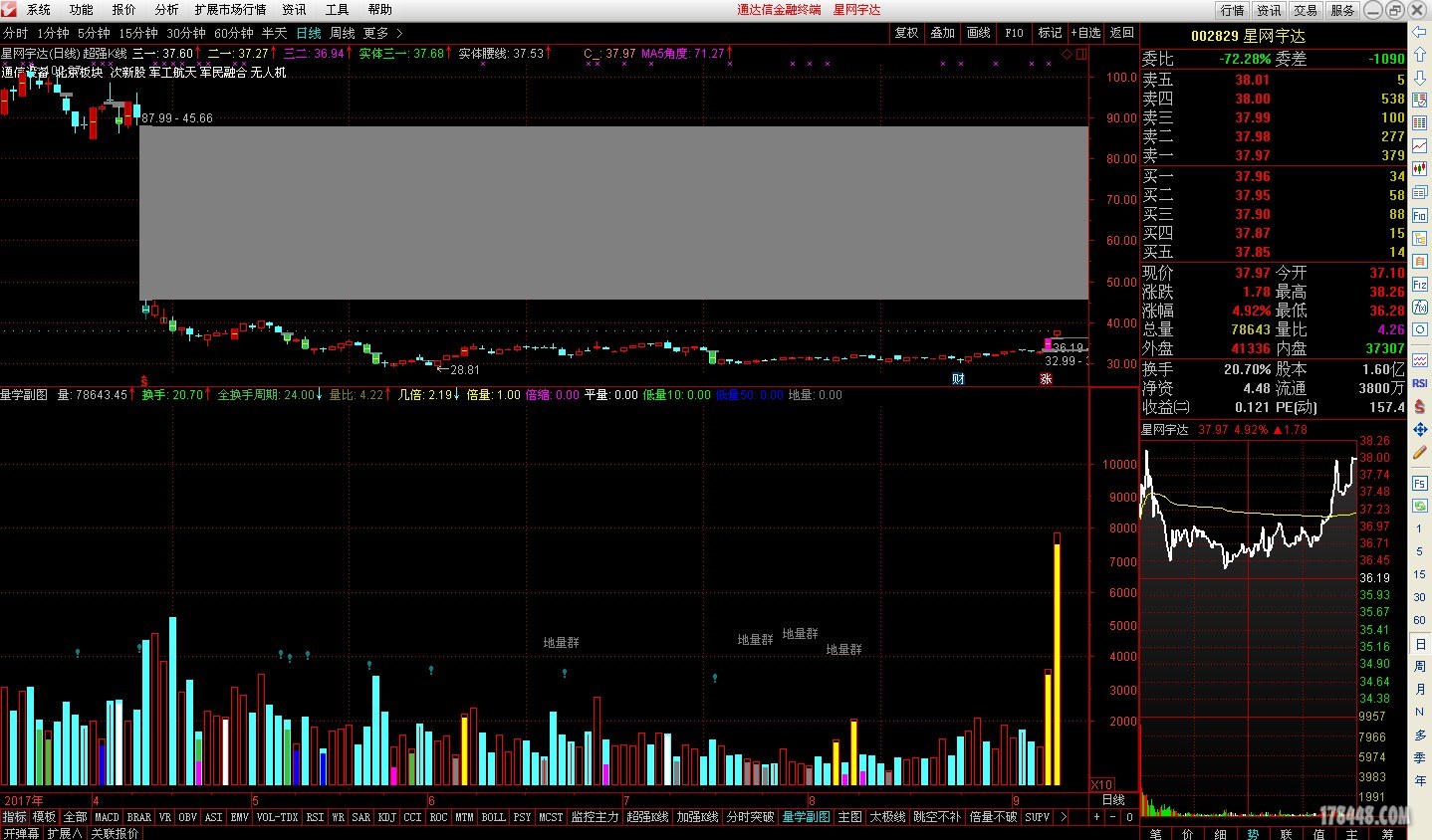Click the 开弹幕 button at bottom left
Viewport: 1432px width, 840px height.
click(21, 833)
